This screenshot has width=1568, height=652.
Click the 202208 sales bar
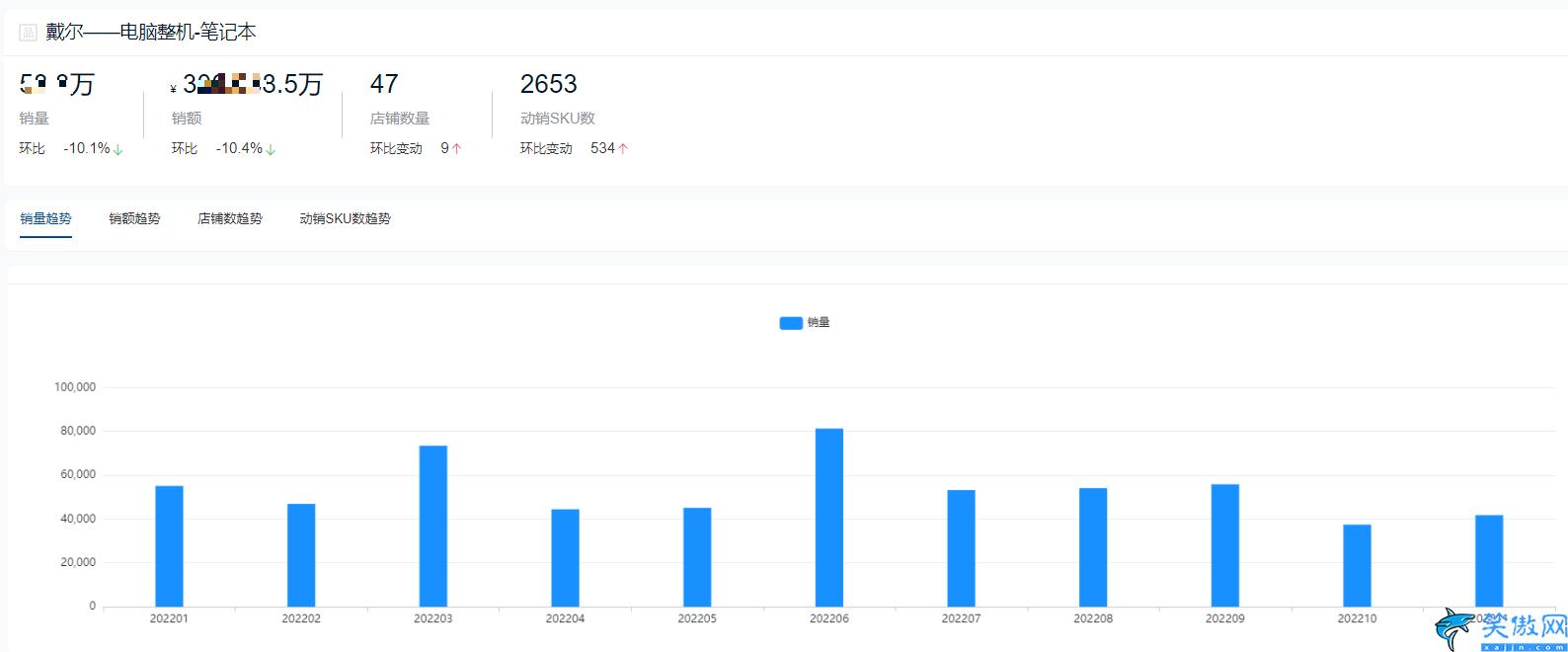[x=1093, y=547]
